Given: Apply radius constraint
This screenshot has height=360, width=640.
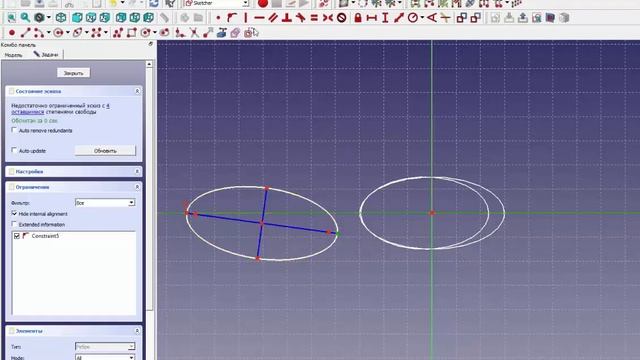Looking at the screenshot, I should (413, 18).
